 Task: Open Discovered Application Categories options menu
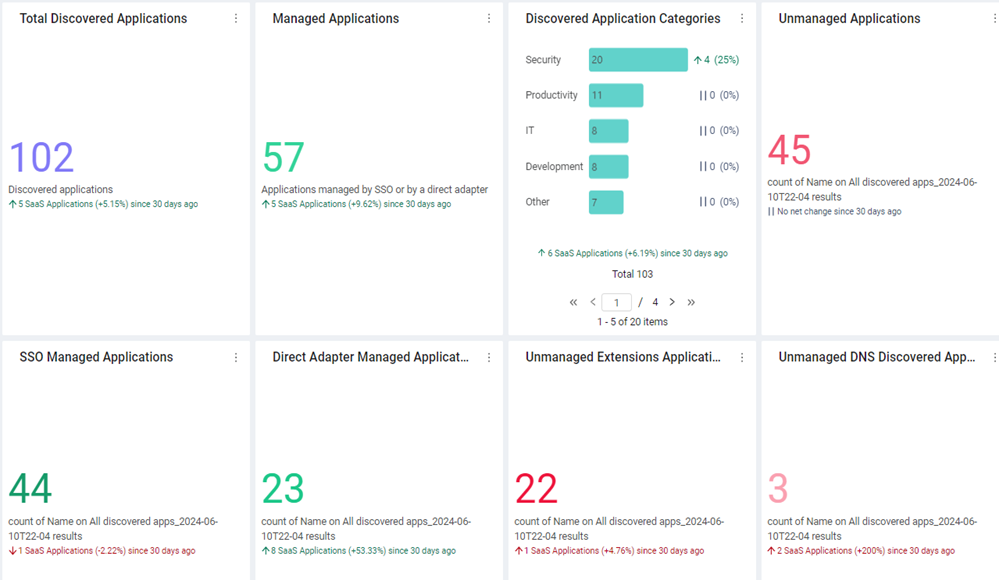(742, 18)
